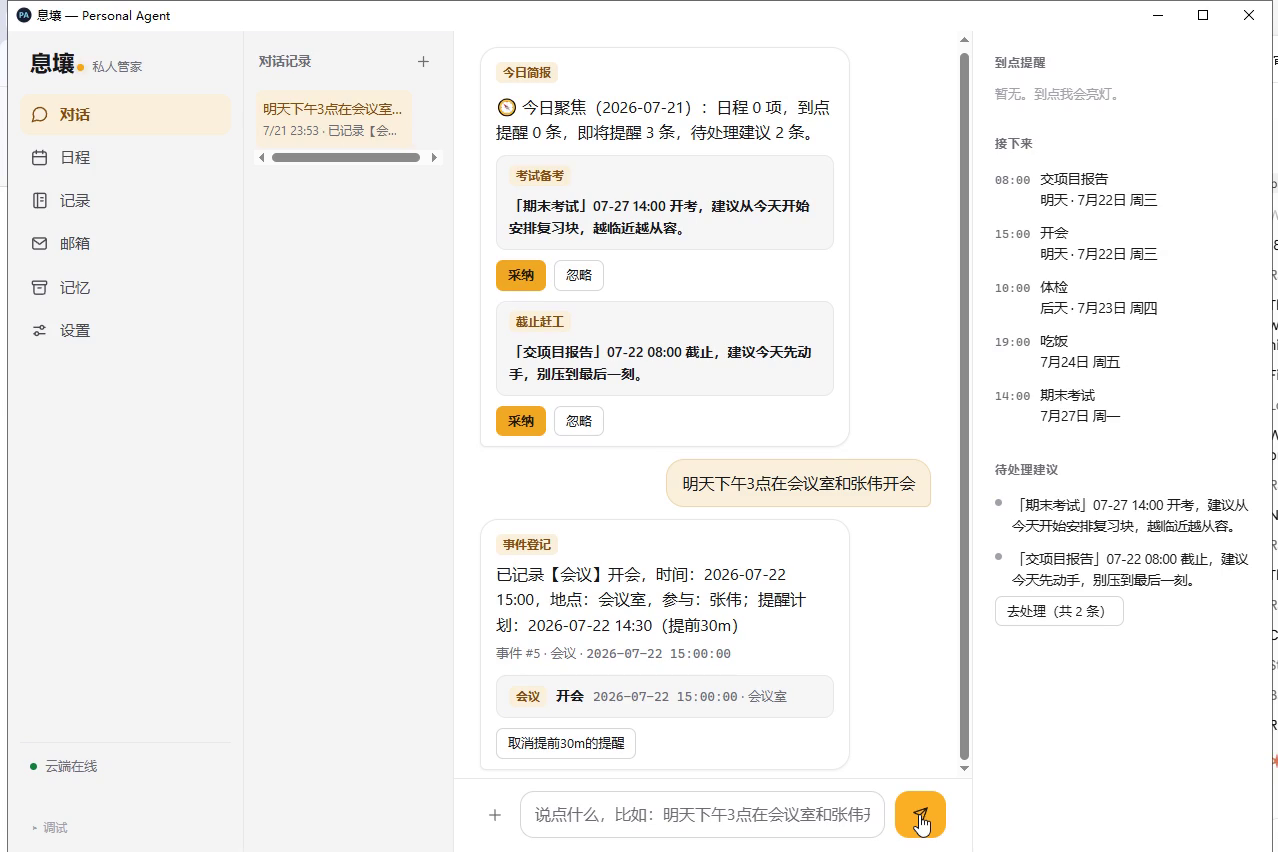Screen dimensions: 1278x852
Task: Open the 日程 calendar icon in sidebar
Action: (x=40, y=158)
